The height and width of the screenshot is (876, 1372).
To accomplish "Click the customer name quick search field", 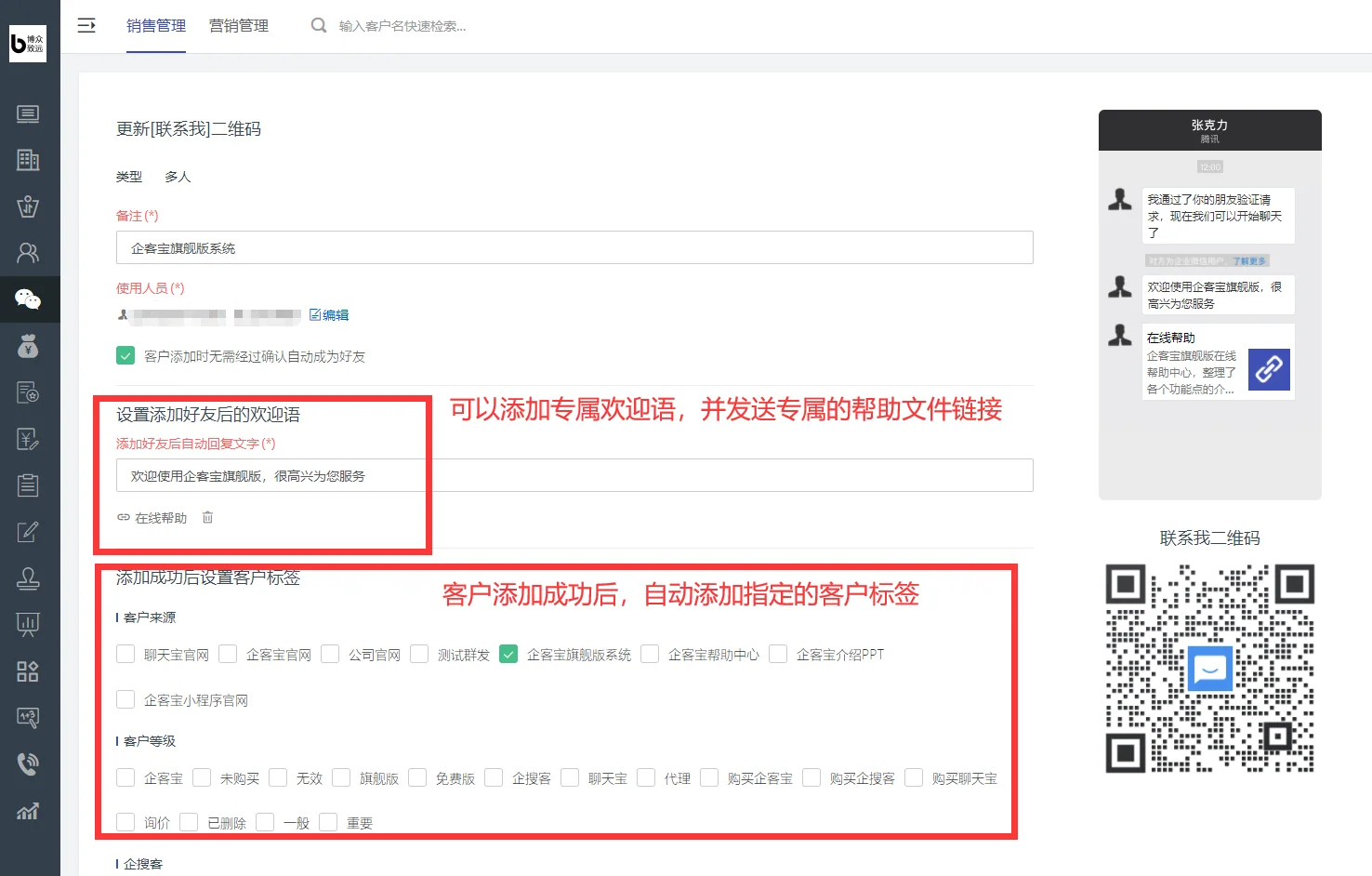I will coord(402,26).
